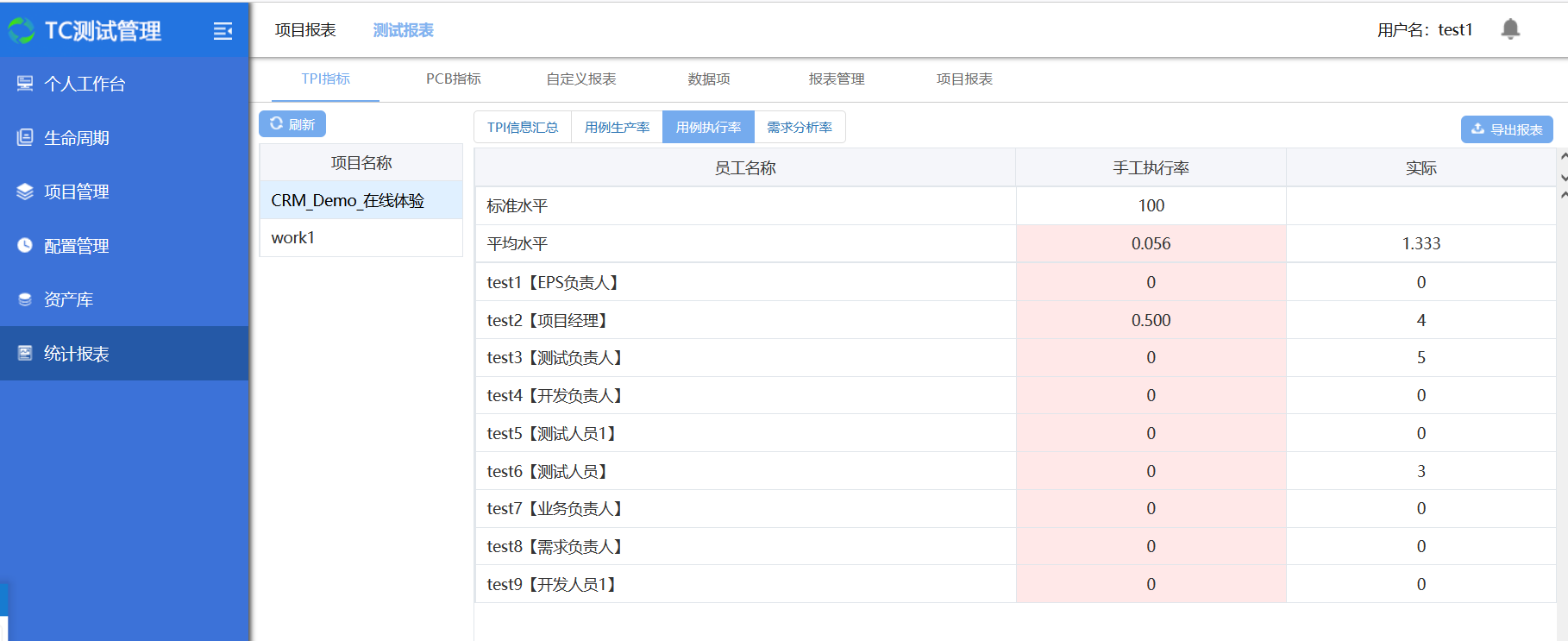The height and width of the screenshot is (641, 1568).
Task: Click the 刷新 refresh button
Action: [292, 124]
